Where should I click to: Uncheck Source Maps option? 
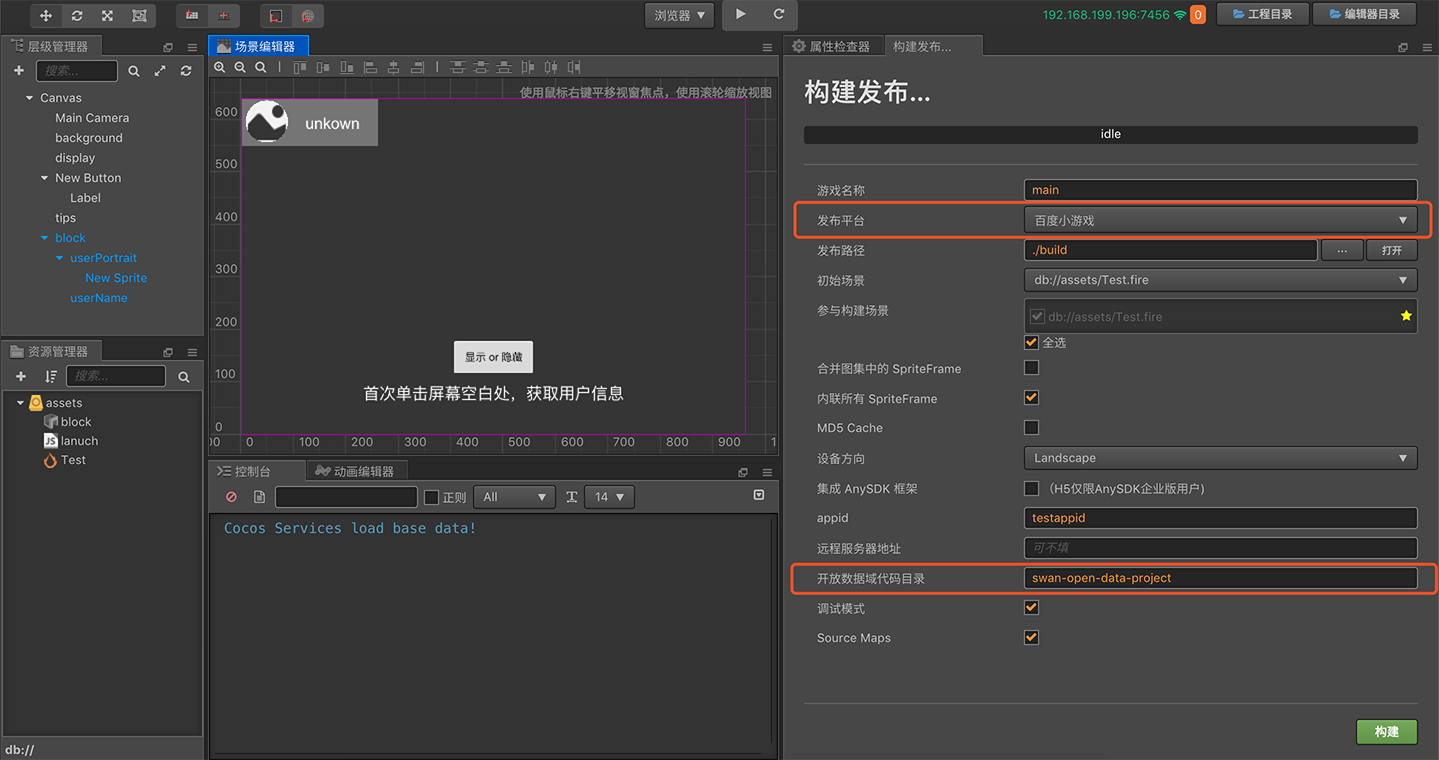tap(1031, 637)
